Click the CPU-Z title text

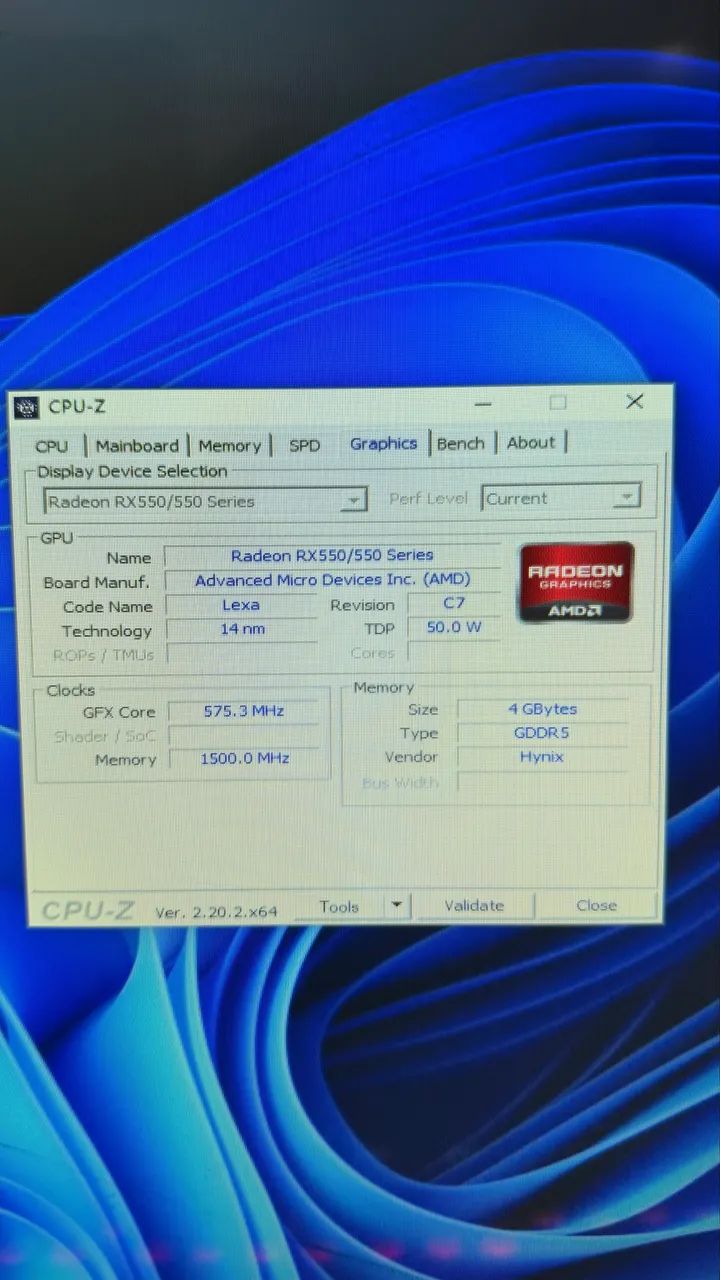click(76, 407)
